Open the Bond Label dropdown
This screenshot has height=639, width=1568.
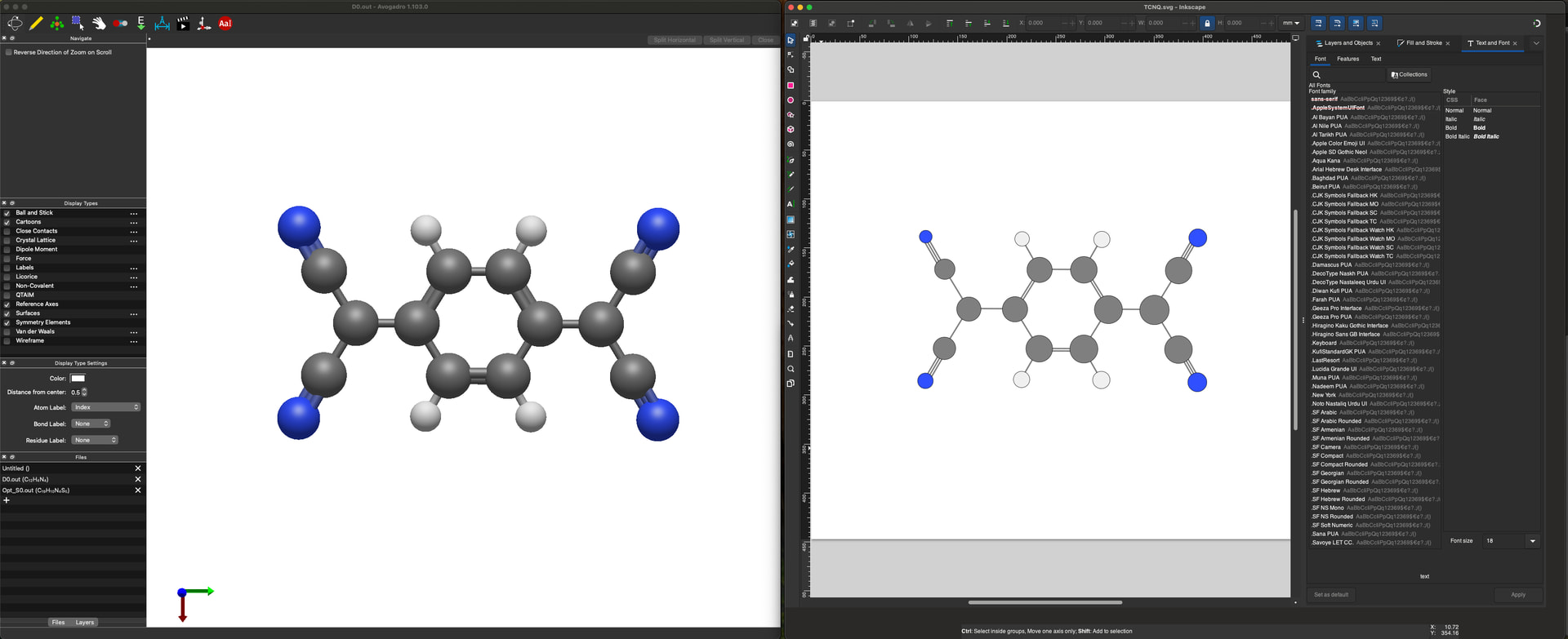(x=91, y=424)
